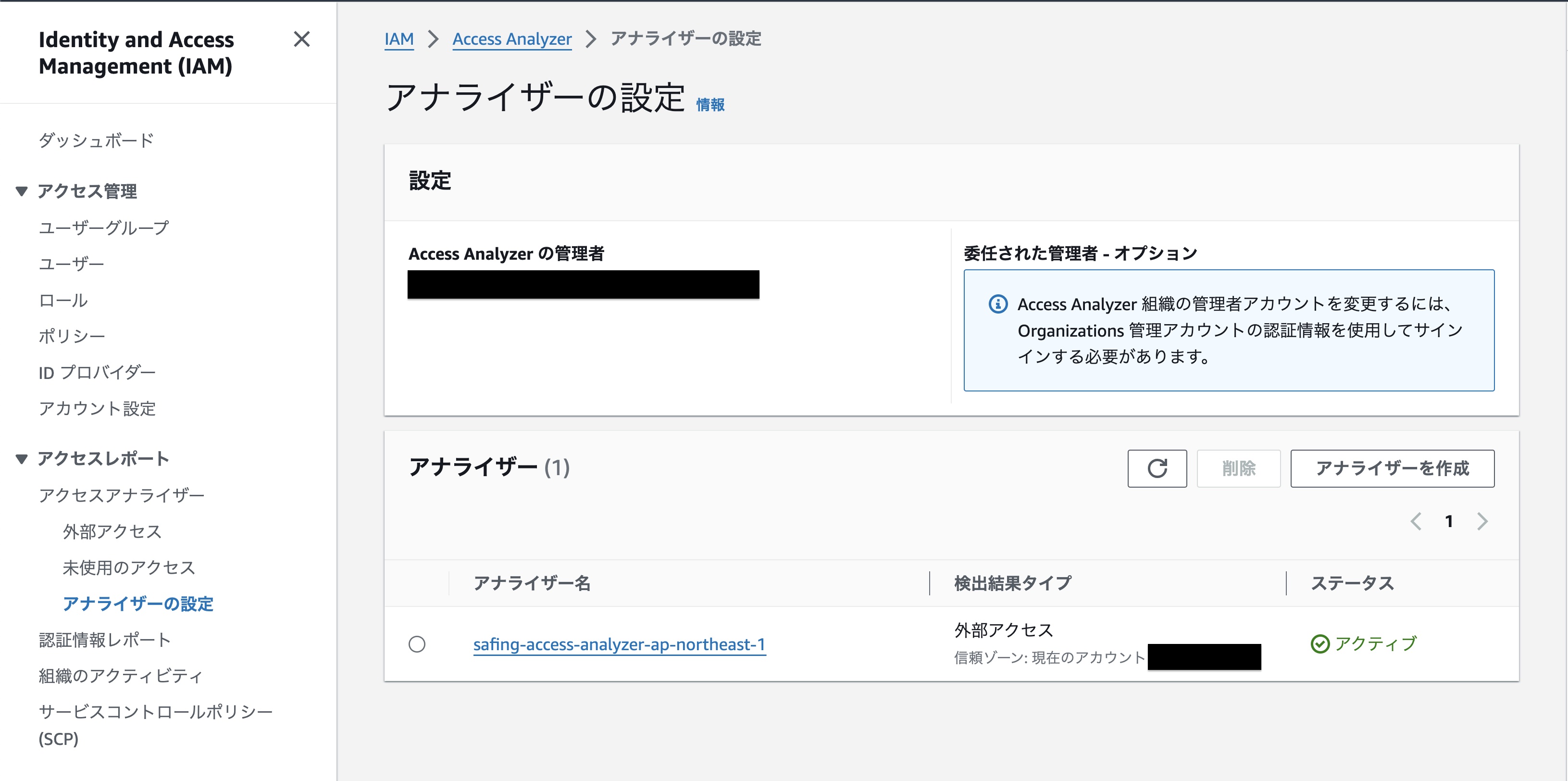Viewport: 1568px width, 781px height.
Task: Click the 情報 info link beside title
Action: [710, 105]
